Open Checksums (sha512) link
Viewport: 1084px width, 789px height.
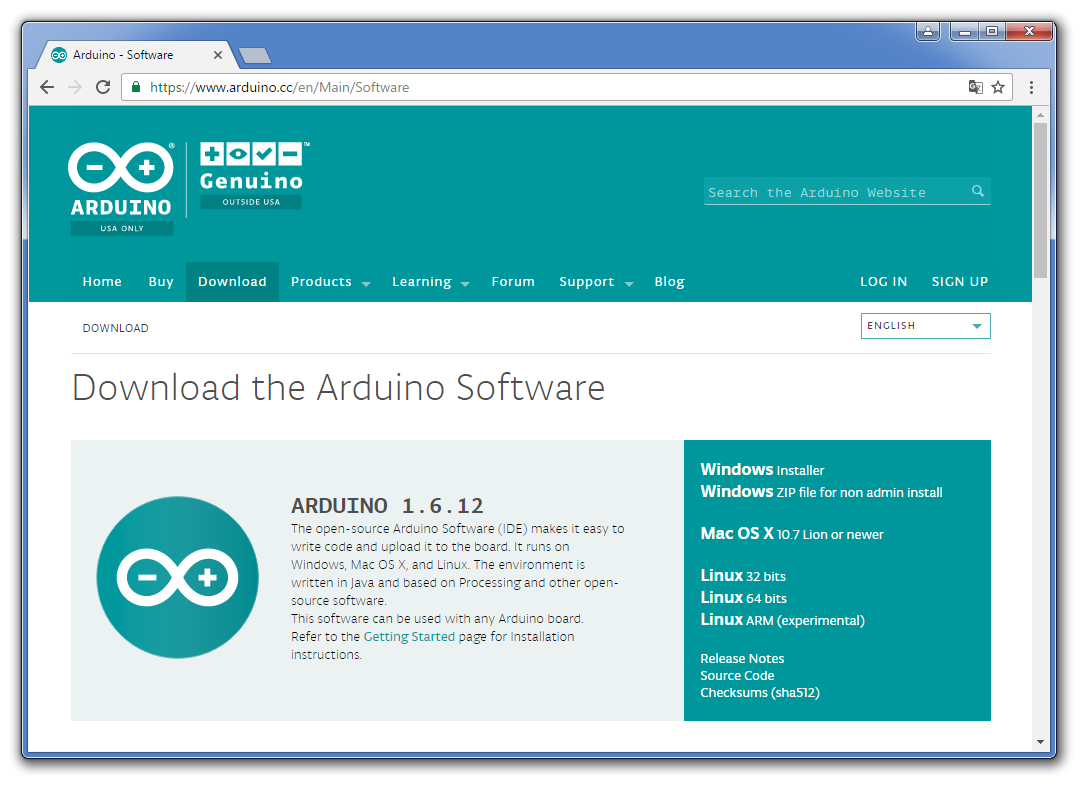click(x=760, y=693)
